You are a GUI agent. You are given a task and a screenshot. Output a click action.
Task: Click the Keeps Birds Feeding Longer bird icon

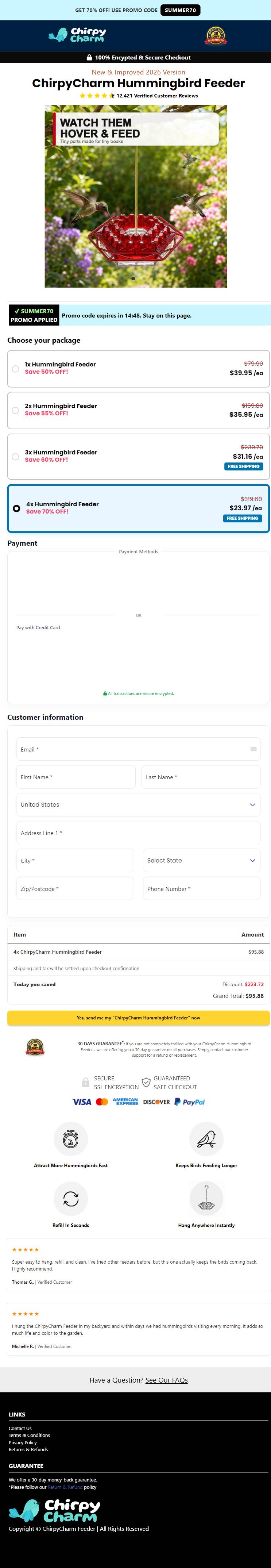coord(206,1138)
